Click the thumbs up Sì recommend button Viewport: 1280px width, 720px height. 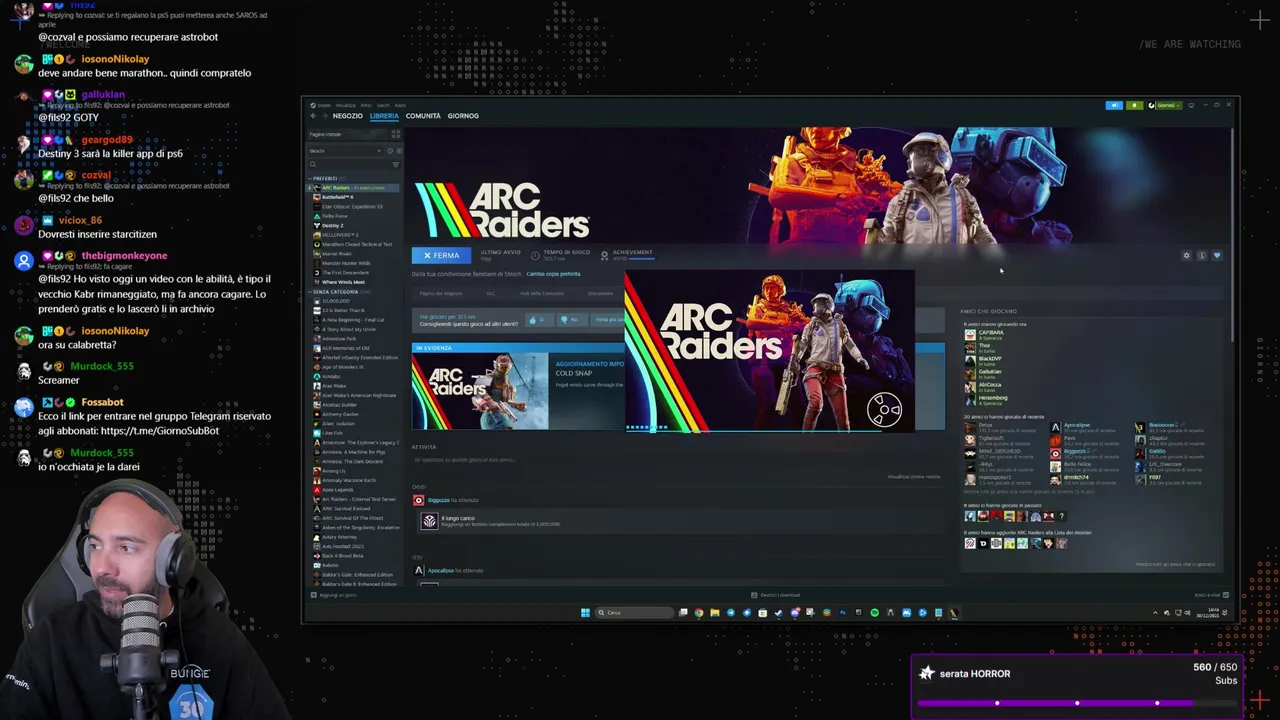[x=539, y=320]
